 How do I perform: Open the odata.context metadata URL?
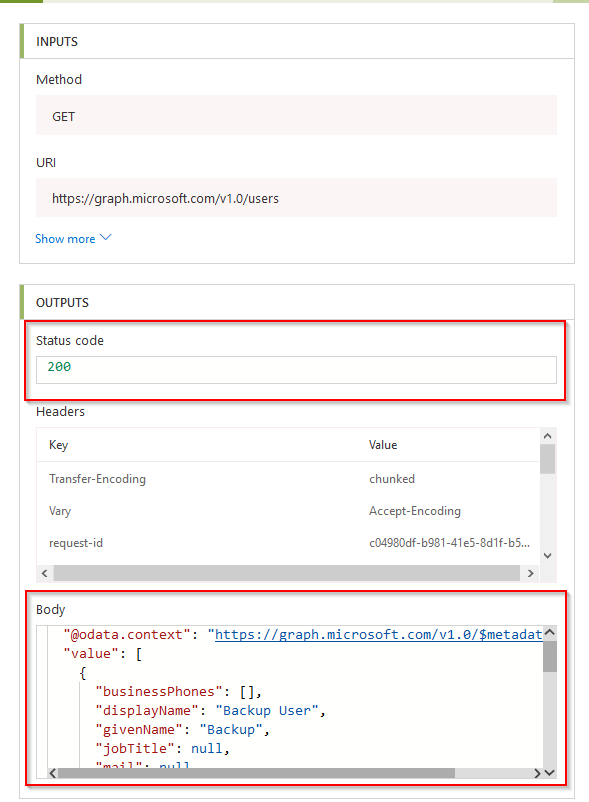[378, 635]
